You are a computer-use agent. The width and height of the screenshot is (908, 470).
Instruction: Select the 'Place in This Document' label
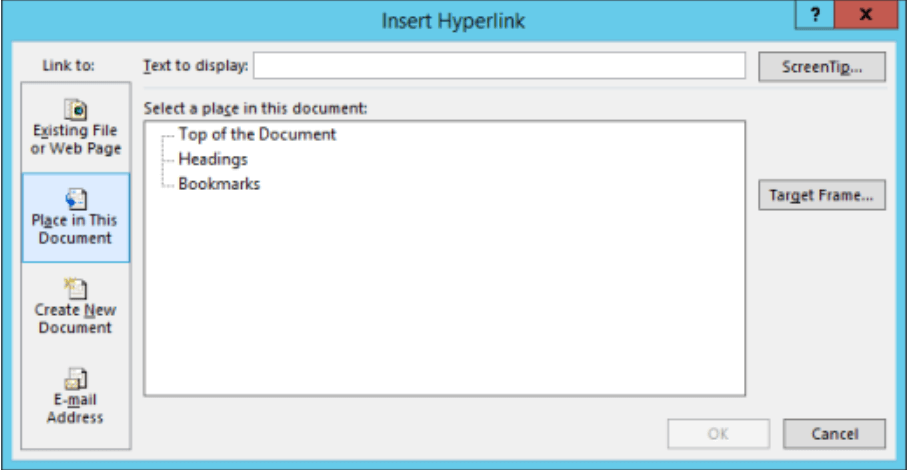coord(76,229)
